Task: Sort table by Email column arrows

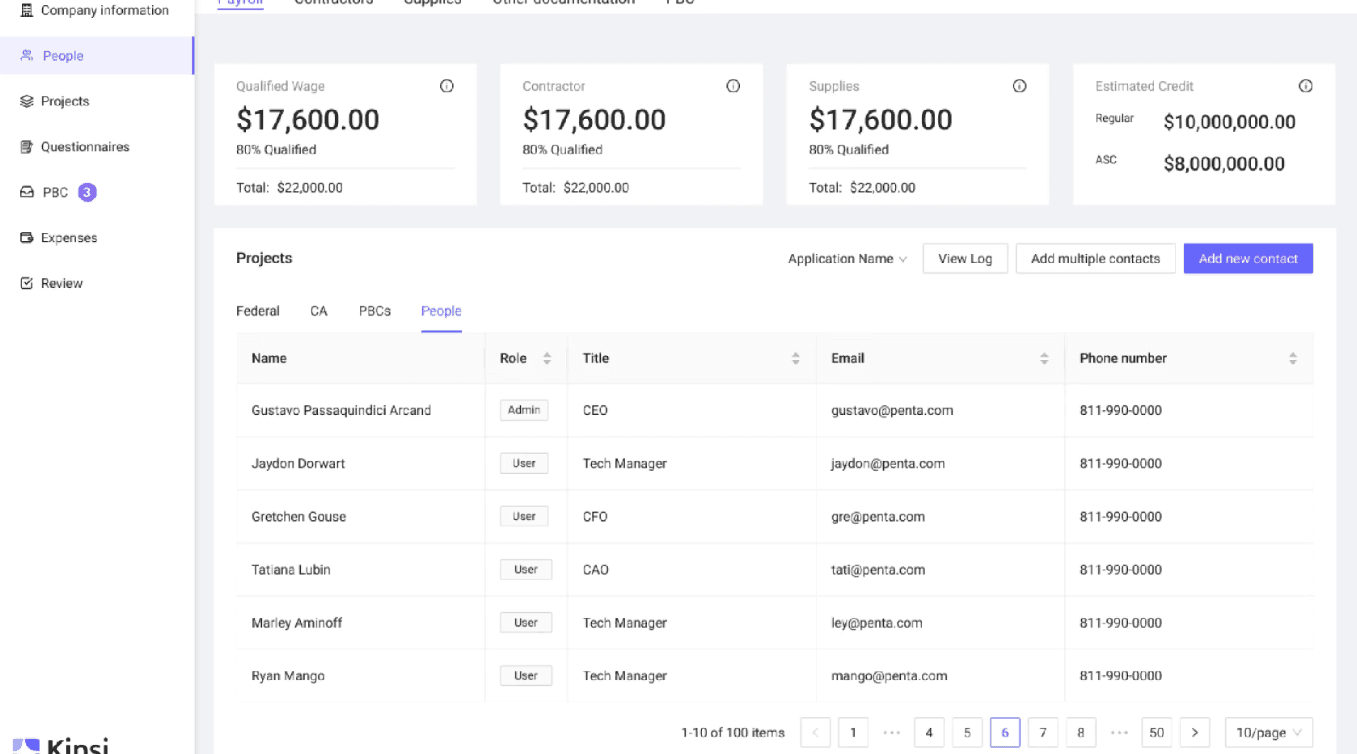Action: coord(1044,358)
